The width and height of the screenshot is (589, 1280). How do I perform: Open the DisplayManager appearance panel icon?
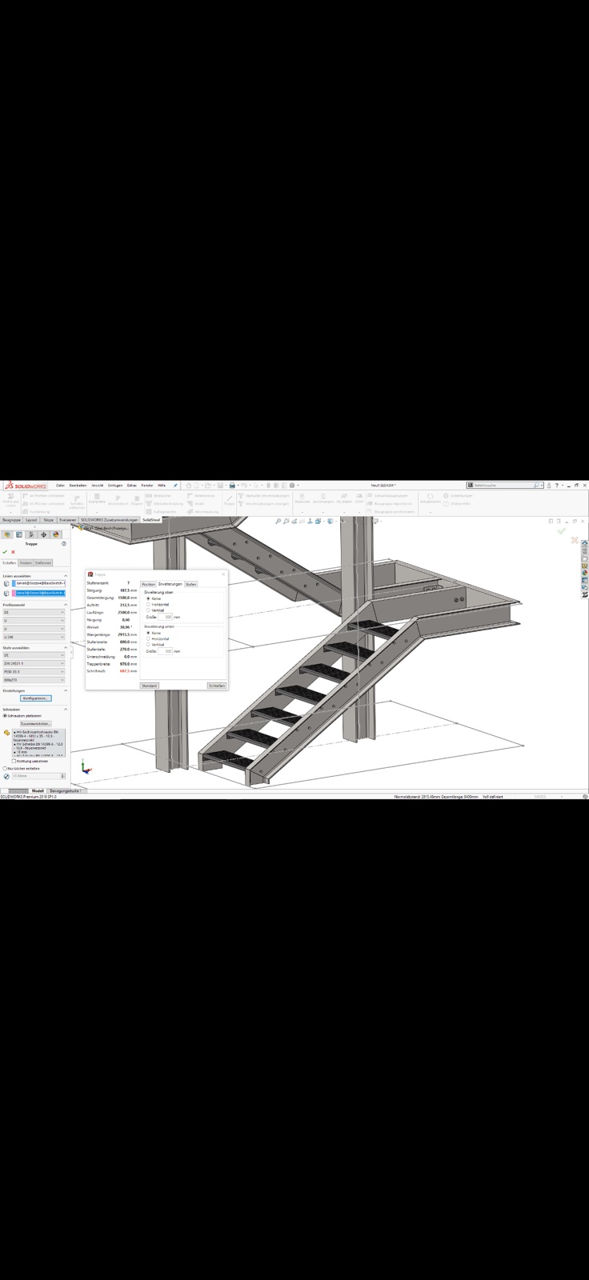point(56,534)
